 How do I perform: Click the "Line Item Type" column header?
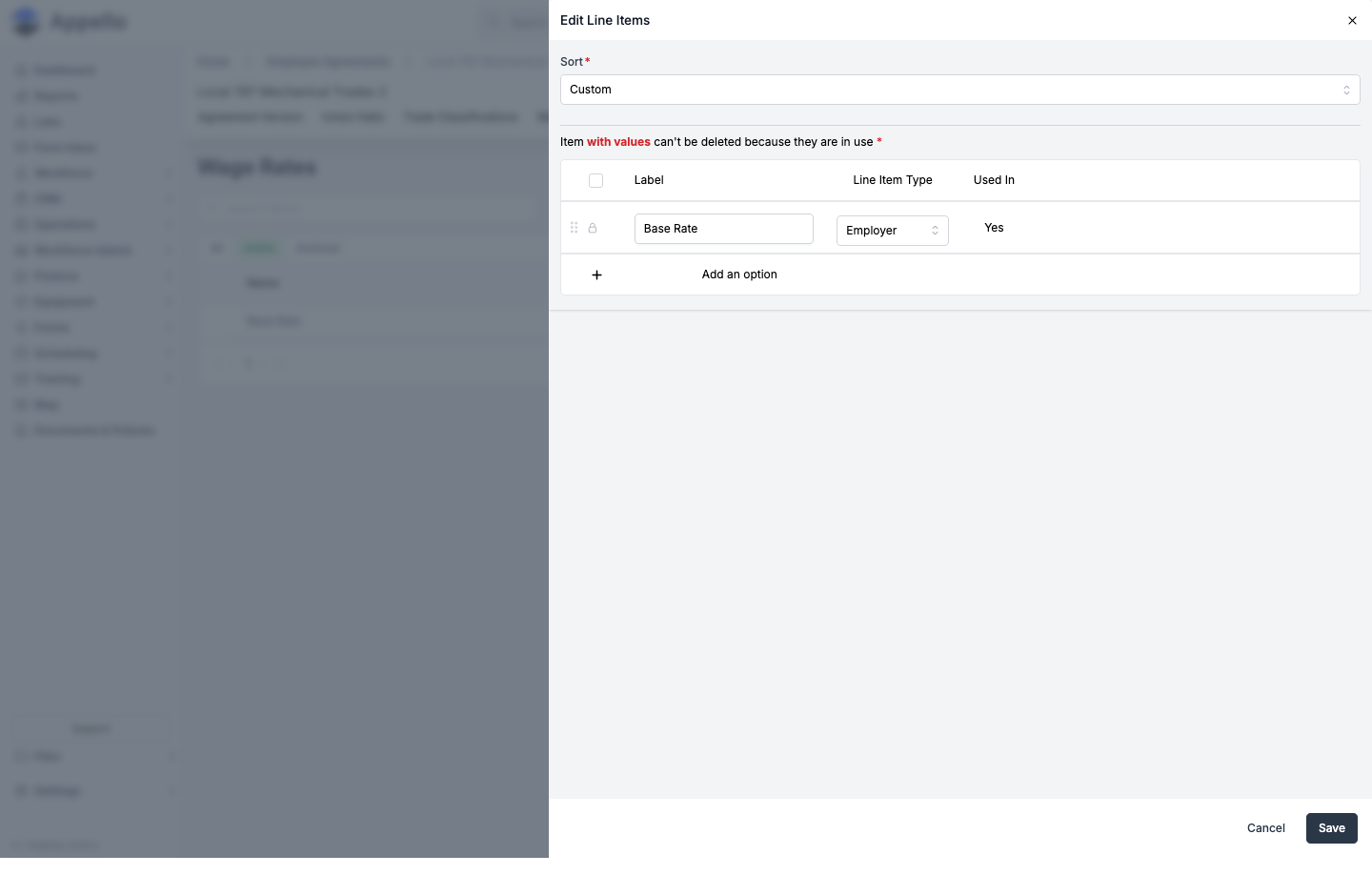pos(893,180)
